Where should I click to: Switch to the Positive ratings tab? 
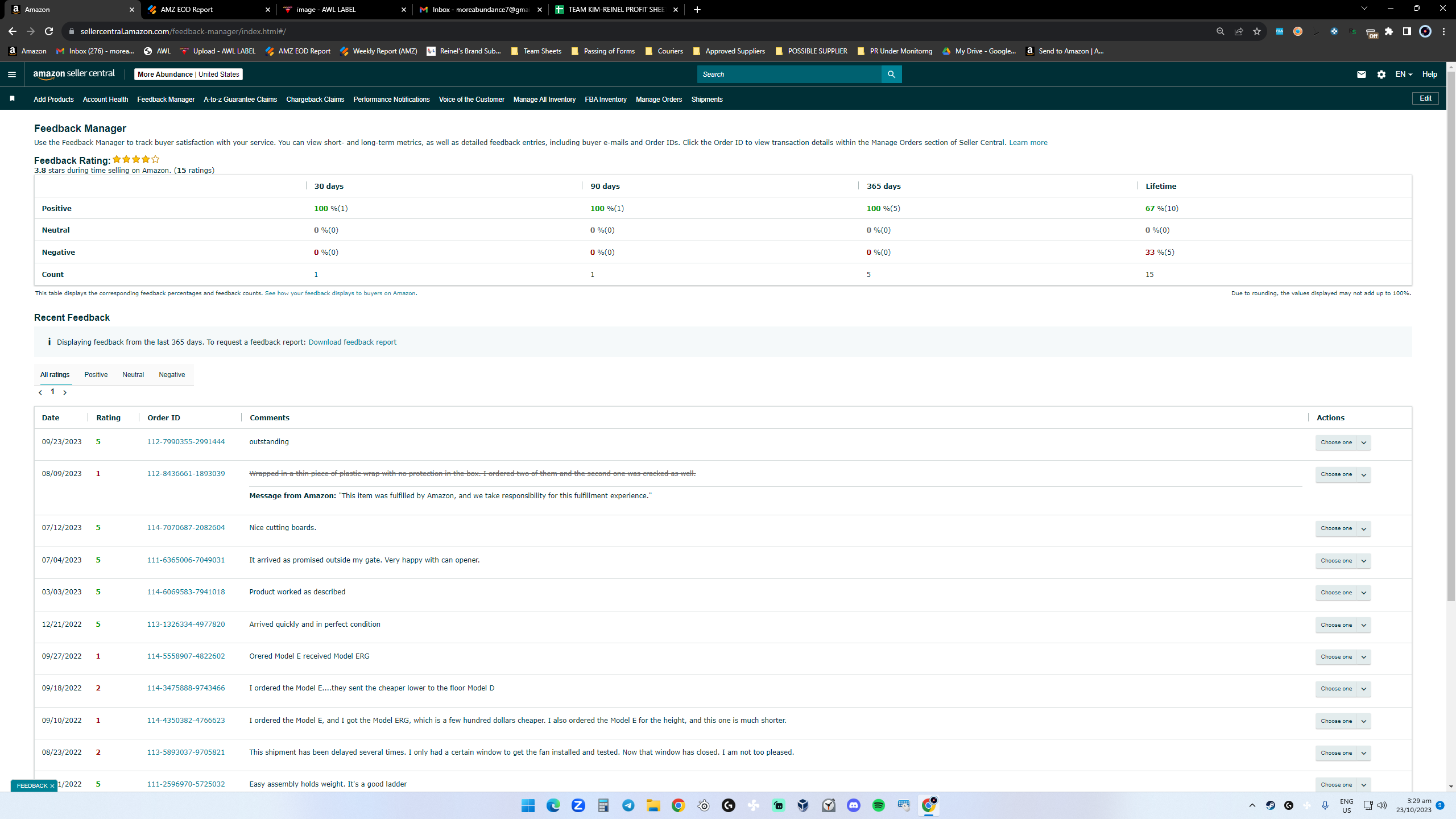pos(96,375)
